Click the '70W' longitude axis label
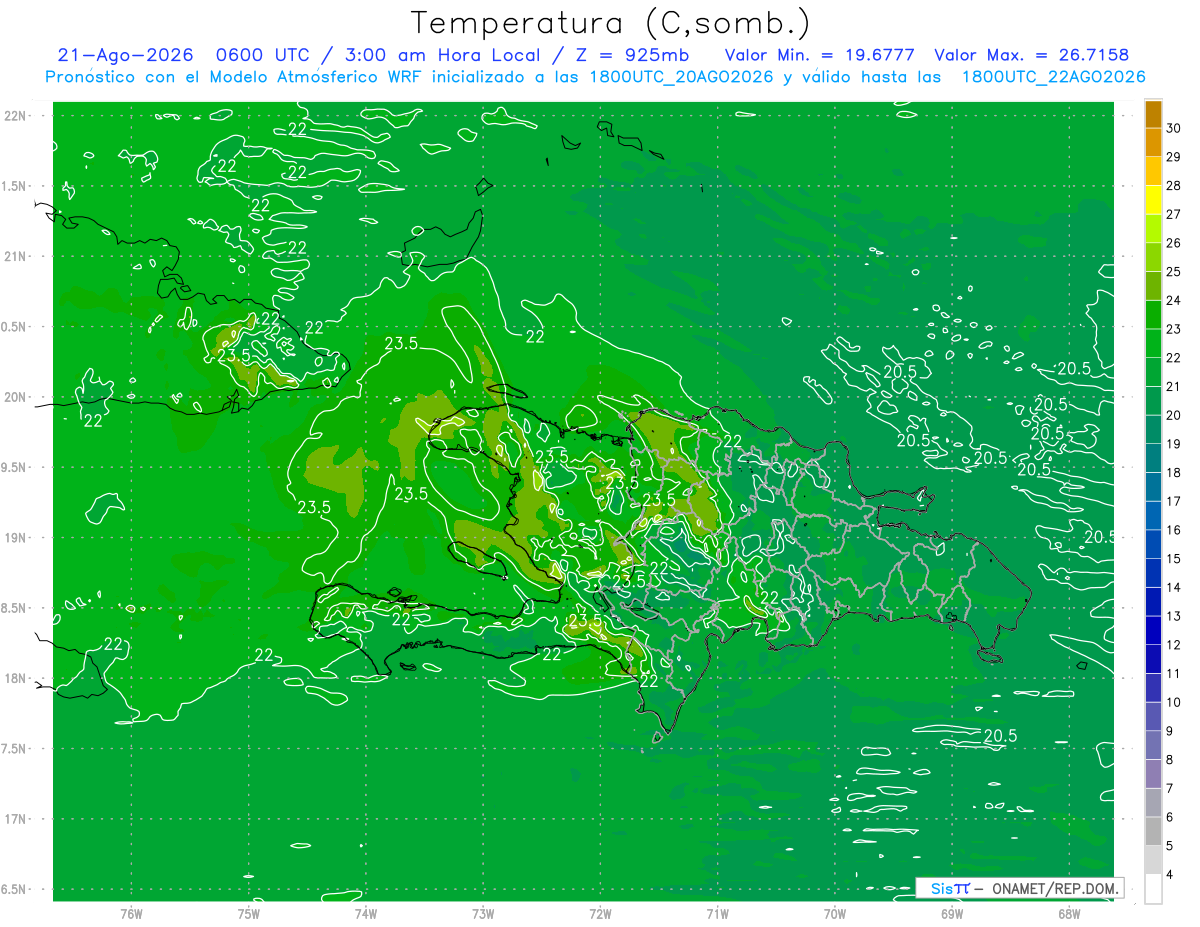The width and height of the screenshot is (1200, 927). (835, 913)
